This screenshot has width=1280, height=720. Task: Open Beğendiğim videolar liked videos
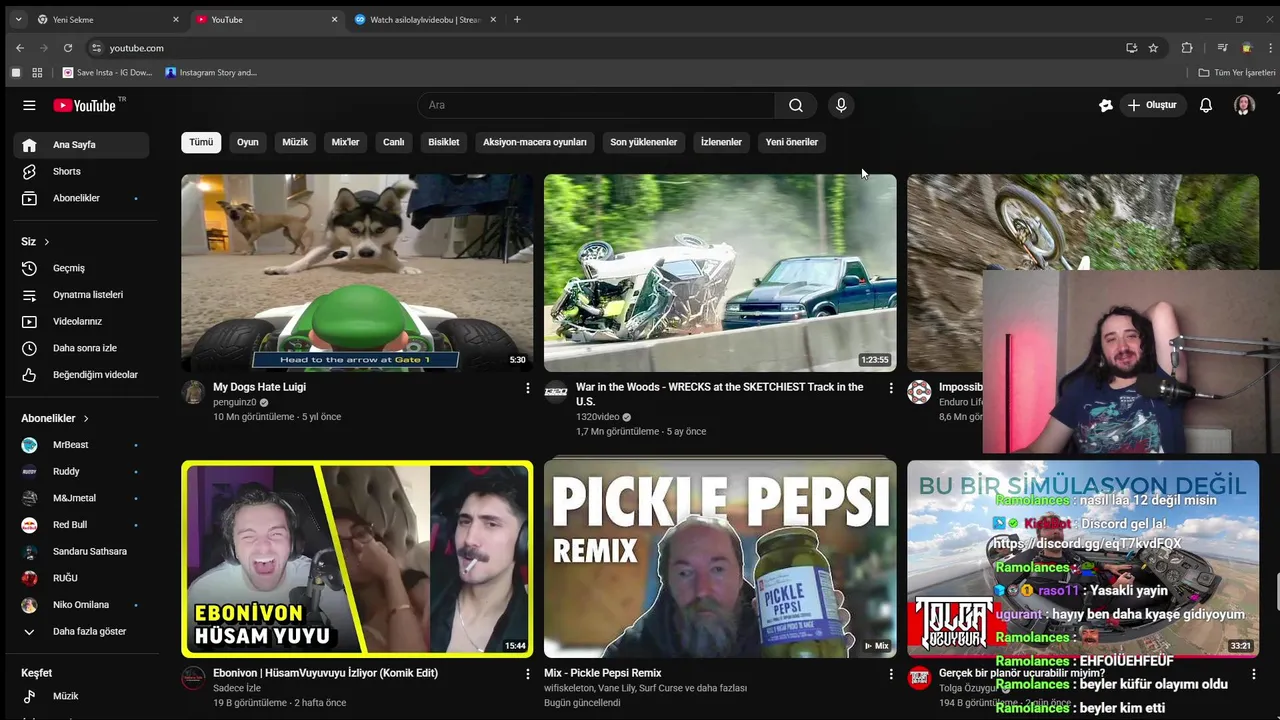pyautogui.click(x=81, y=375)
